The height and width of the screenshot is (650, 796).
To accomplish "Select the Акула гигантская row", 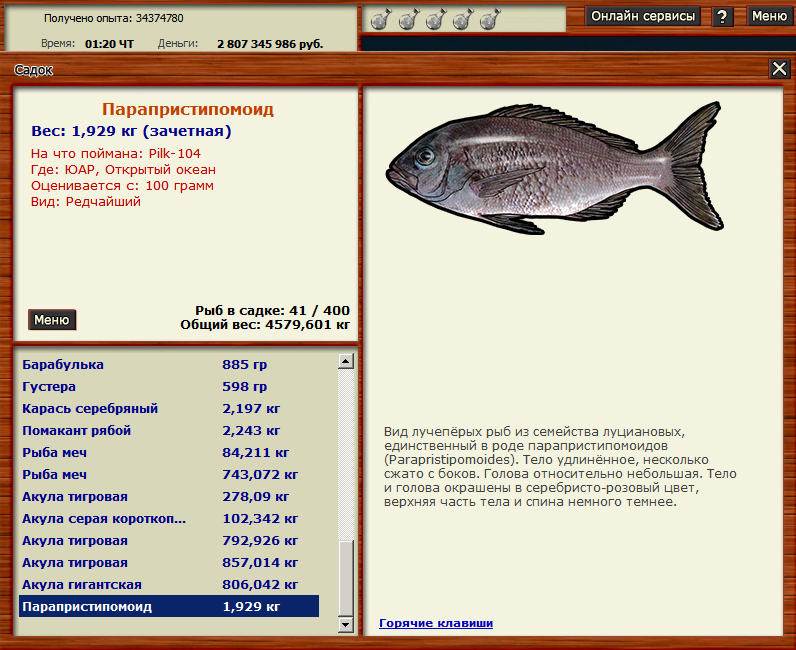I will (169, 584).
